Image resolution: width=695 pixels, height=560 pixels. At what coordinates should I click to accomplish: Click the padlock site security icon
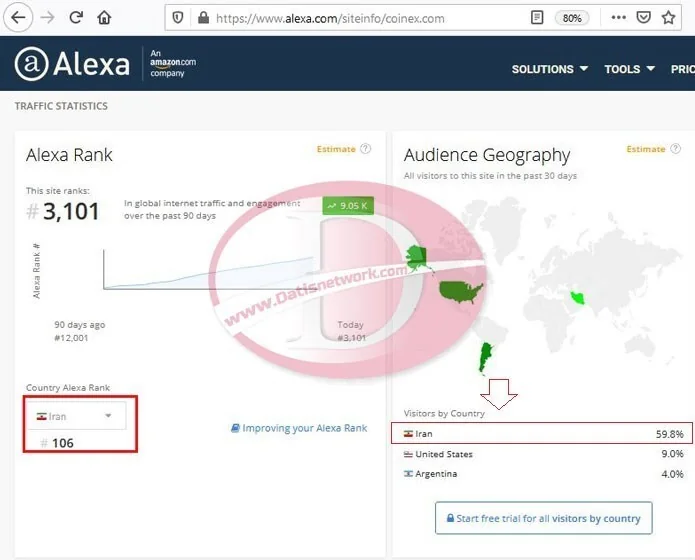pyautogui.click(x=203, y=17)
